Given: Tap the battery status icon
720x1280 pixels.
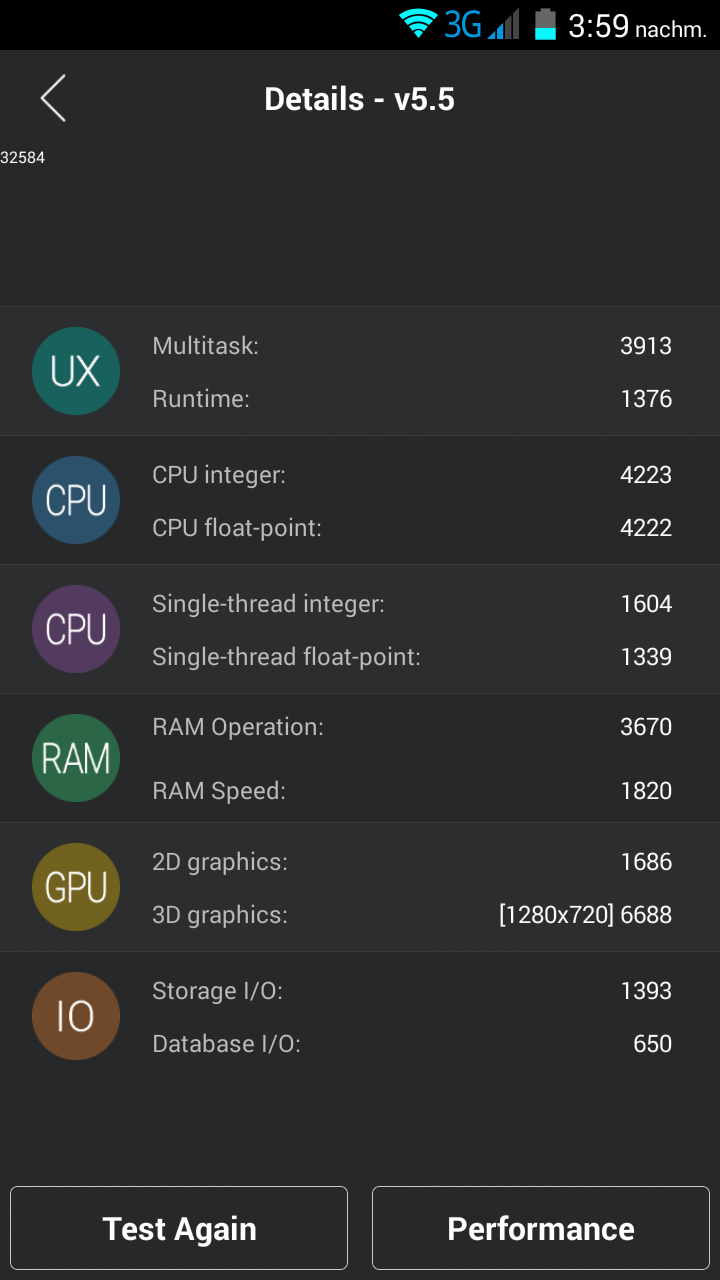Looking at the screenshot, I should 545,24.
